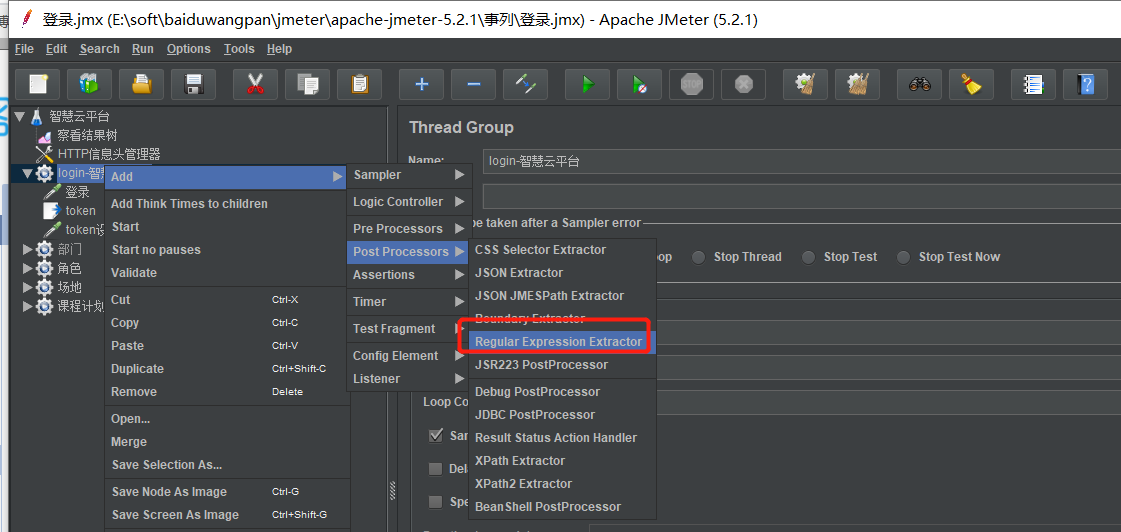
Task: Choose XPath2 Extractor
Action: point(562,483)
